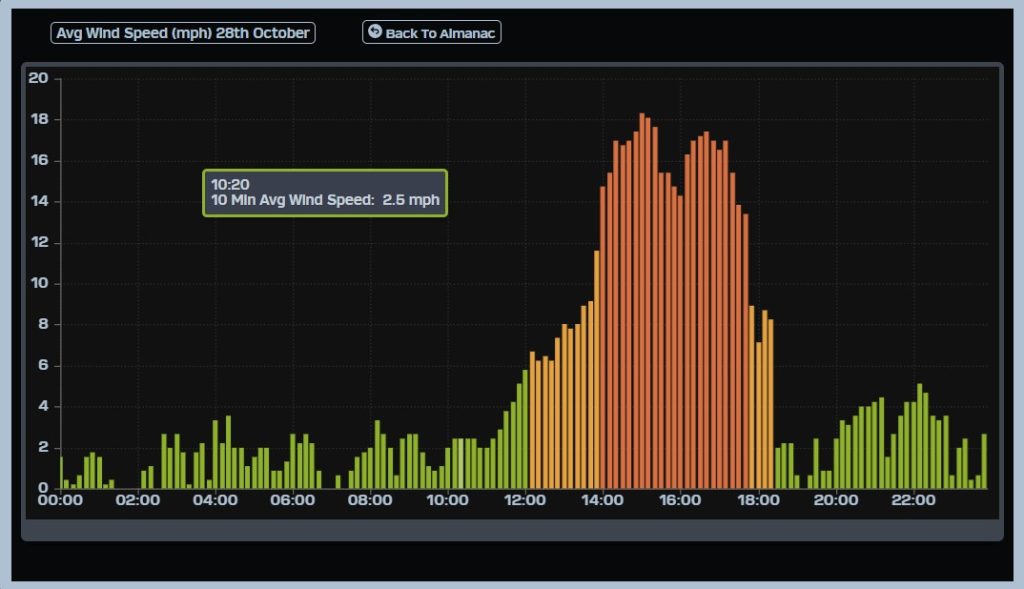Image resolution: width=1024 pixels, height=589 pixels.
Task: Click the Back To Almanac button text
Action: click(x=440, y=33)
